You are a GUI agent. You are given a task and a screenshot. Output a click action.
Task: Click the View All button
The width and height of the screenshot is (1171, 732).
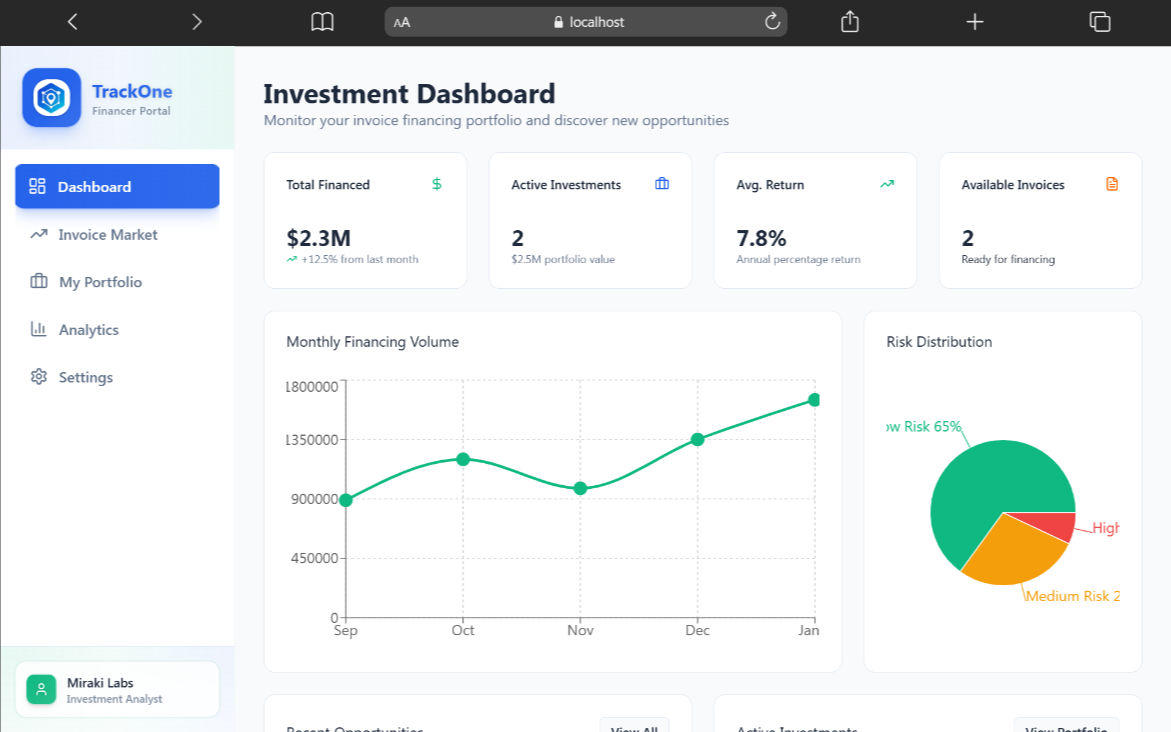tap(634, 727)
